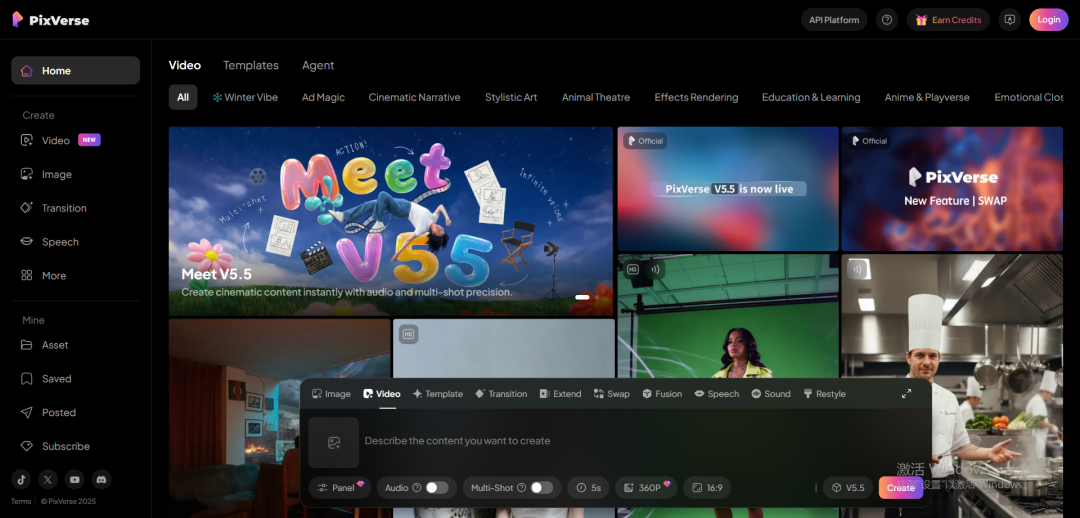Click the PixVerse logo
The height and width of the screenshot is (518, 1080).
[50, 20]
